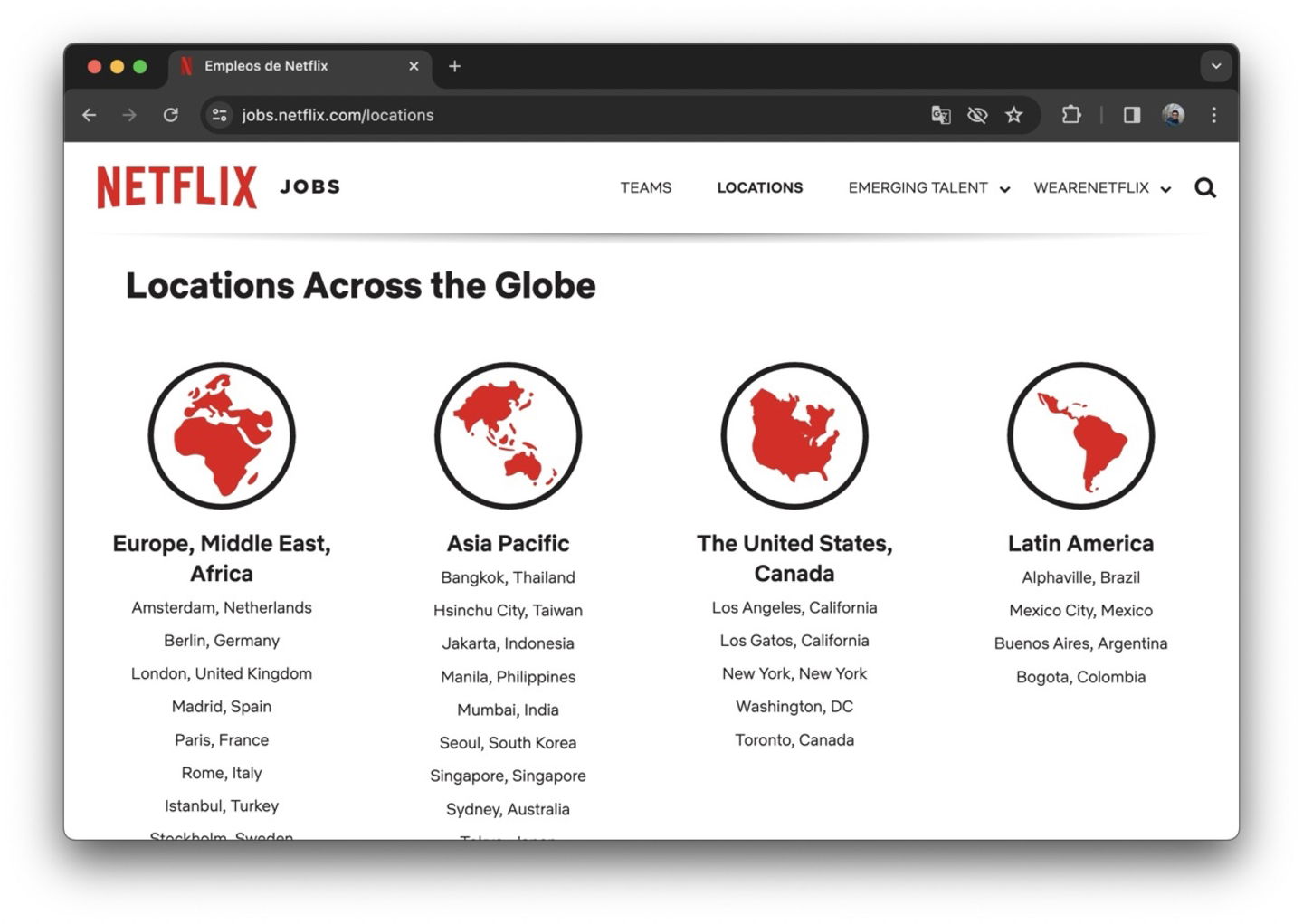Open the Chrome profile avatar
The width and height of the screenshot is (1303, 924).
click(1174, 115)
